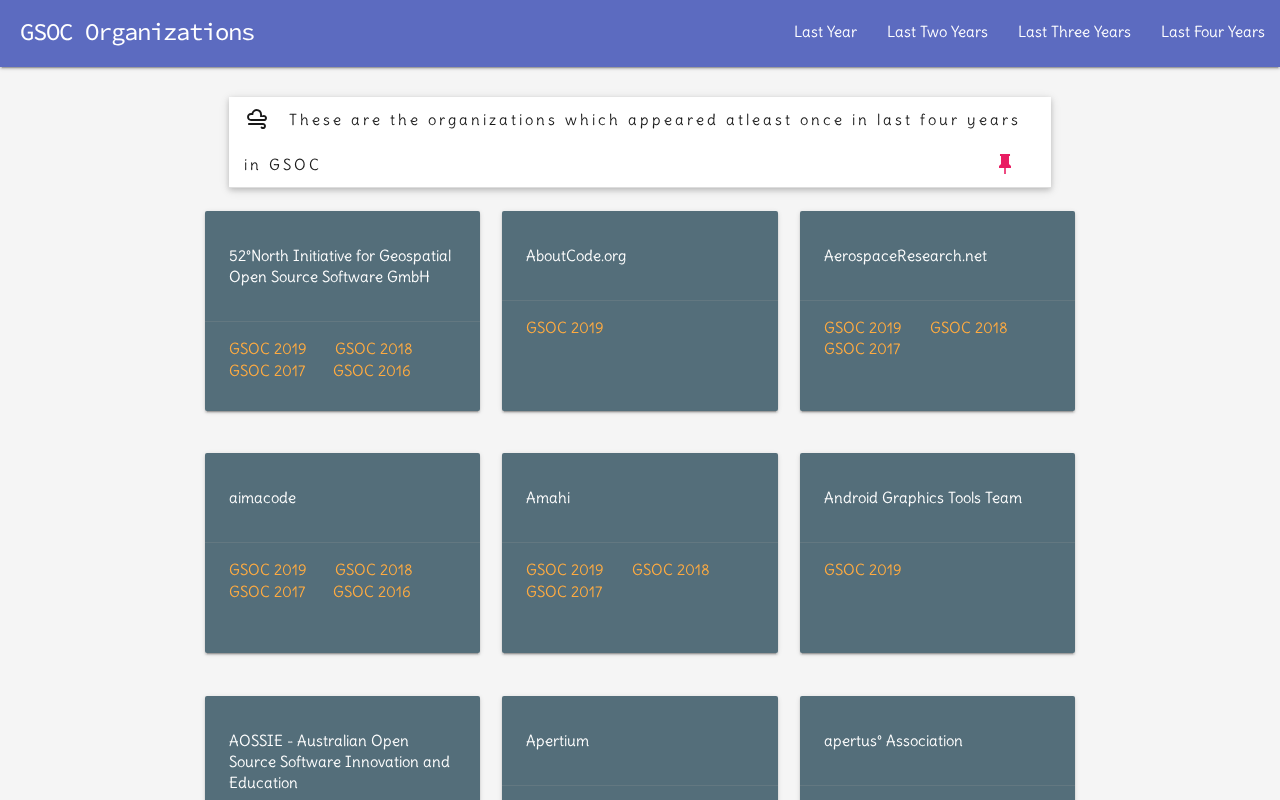The image size is (1280, 800).
Task: Open GSOC 2016 link under 52°North
Action: tap(371, 371)
